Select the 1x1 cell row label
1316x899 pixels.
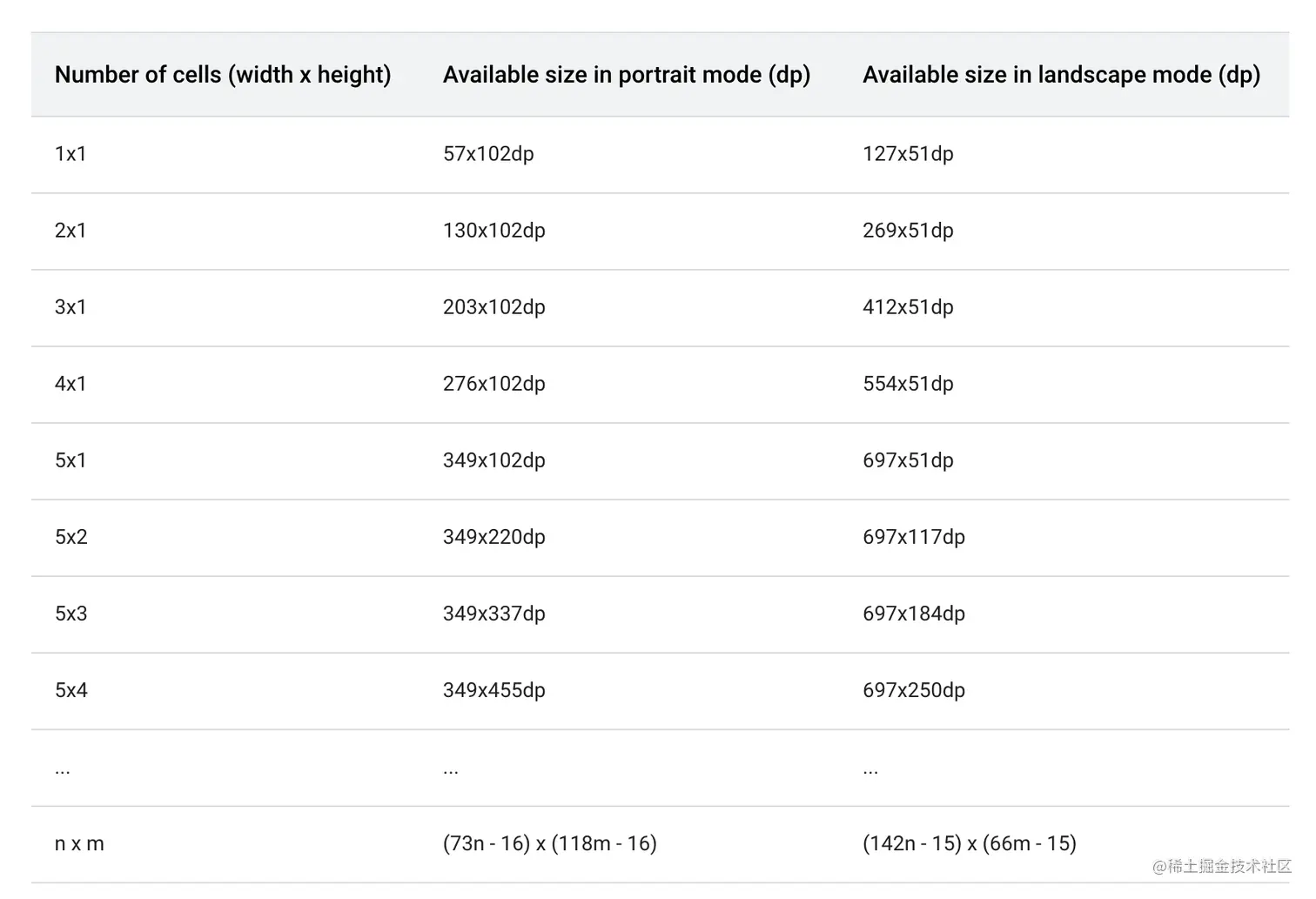70,154
